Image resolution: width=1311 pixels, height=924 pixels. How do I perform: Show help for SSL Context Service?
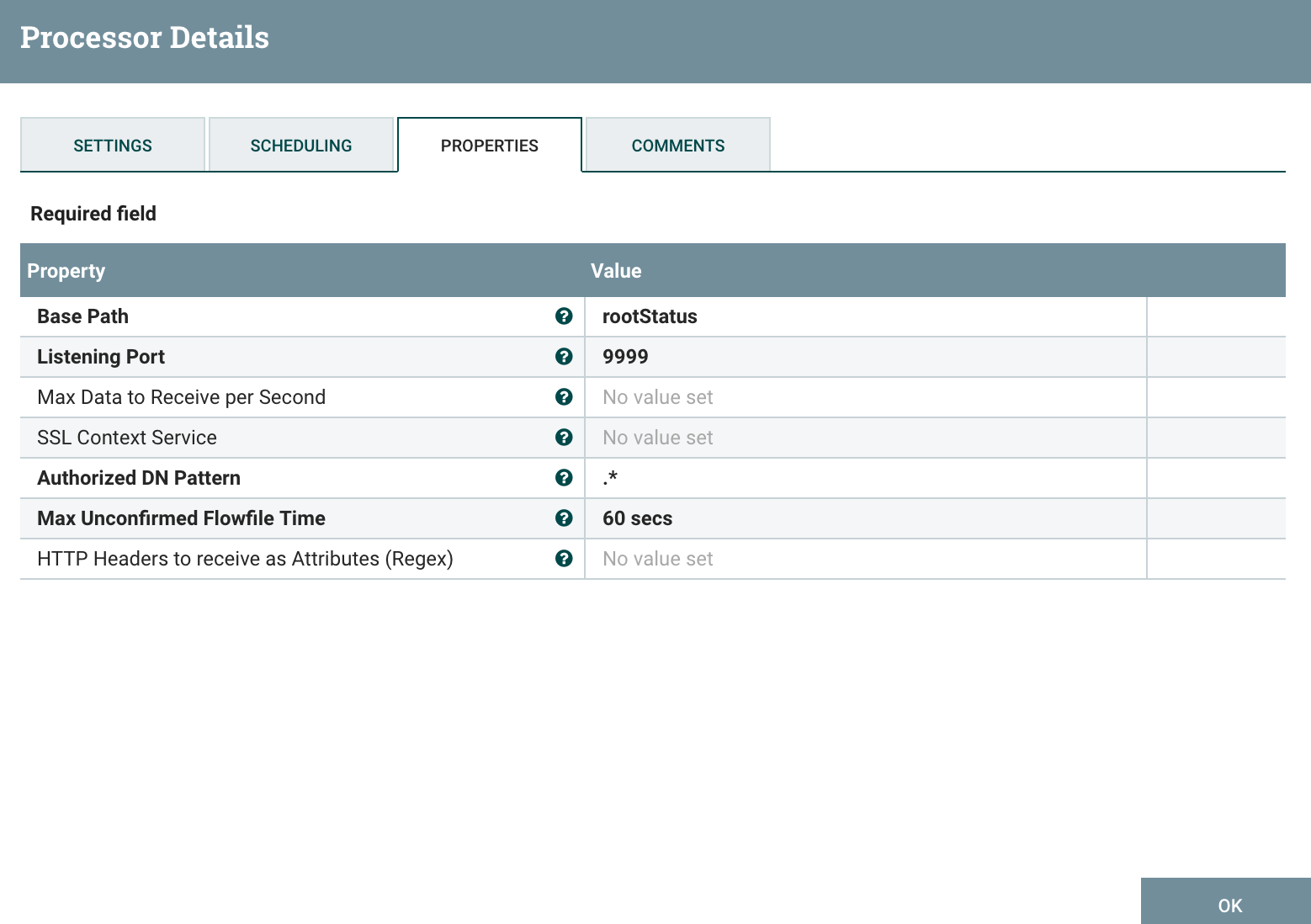564,438
